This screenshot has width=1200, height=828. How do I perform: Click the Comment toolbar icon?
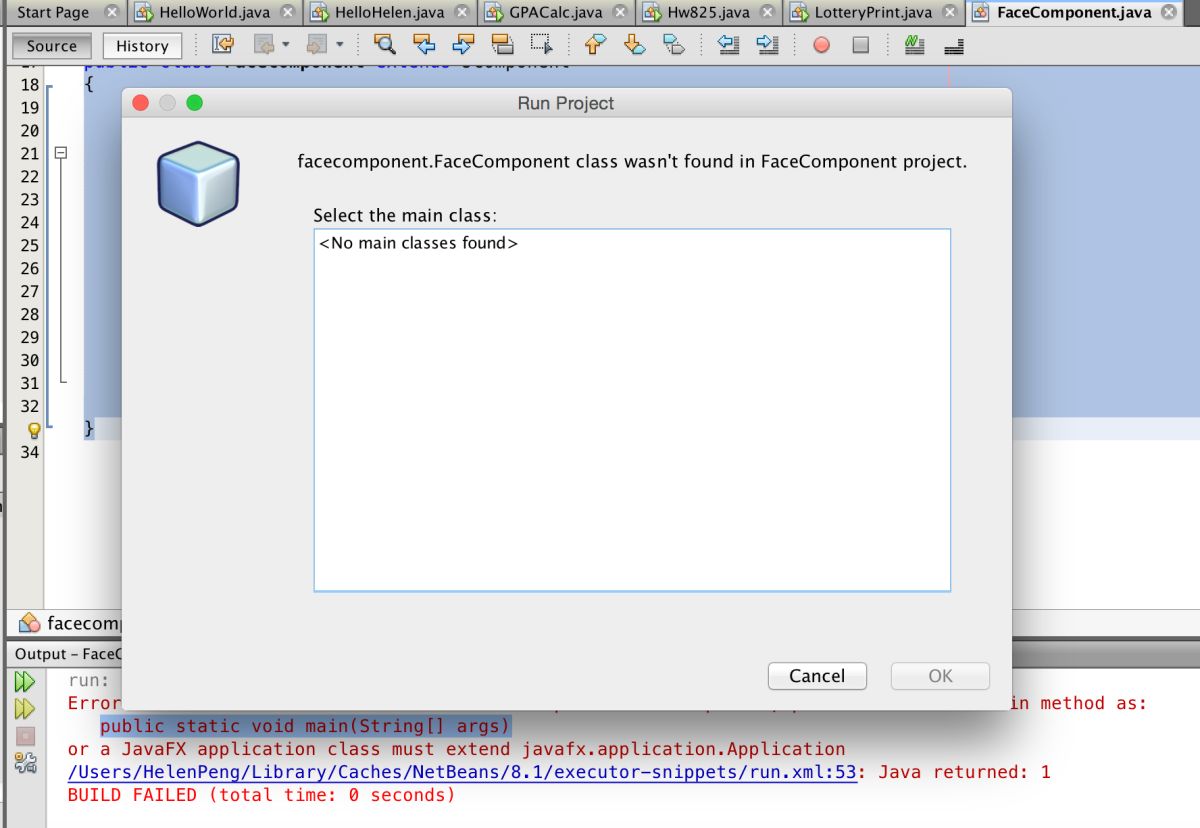coord(914,45)
